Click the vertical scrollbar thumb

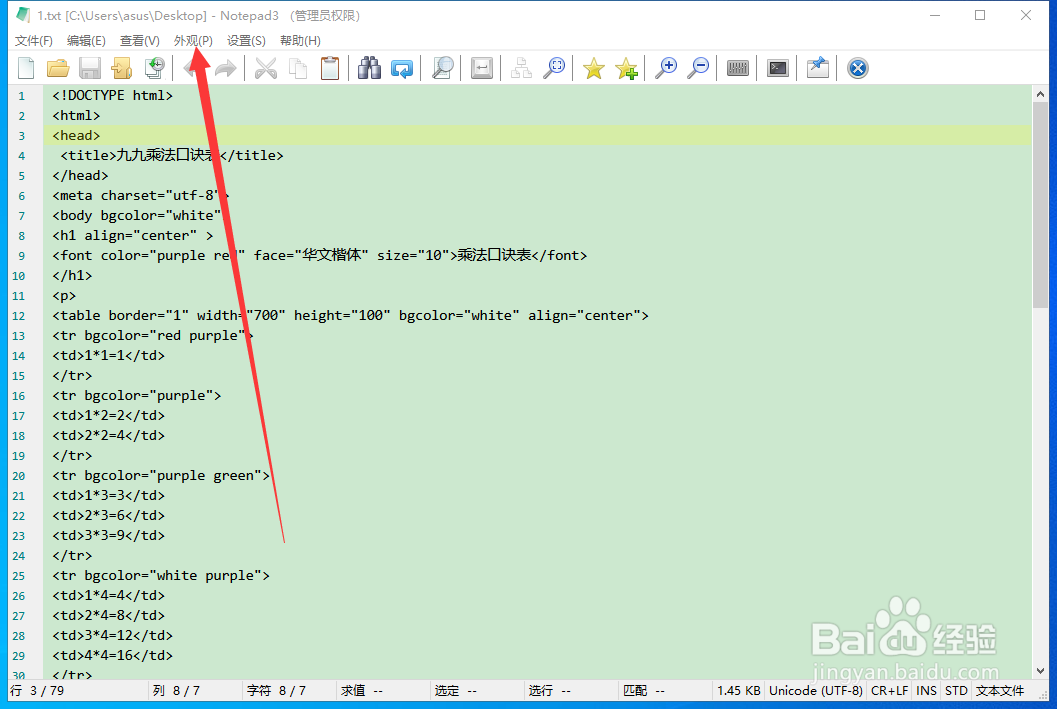(1040, 206)
